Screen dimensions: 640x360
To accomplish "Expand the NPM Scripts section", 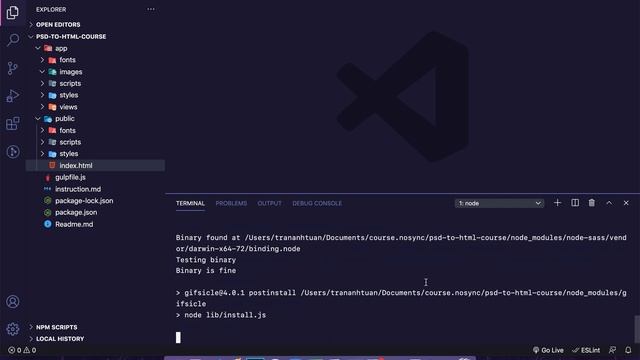I will click(56, 327).
